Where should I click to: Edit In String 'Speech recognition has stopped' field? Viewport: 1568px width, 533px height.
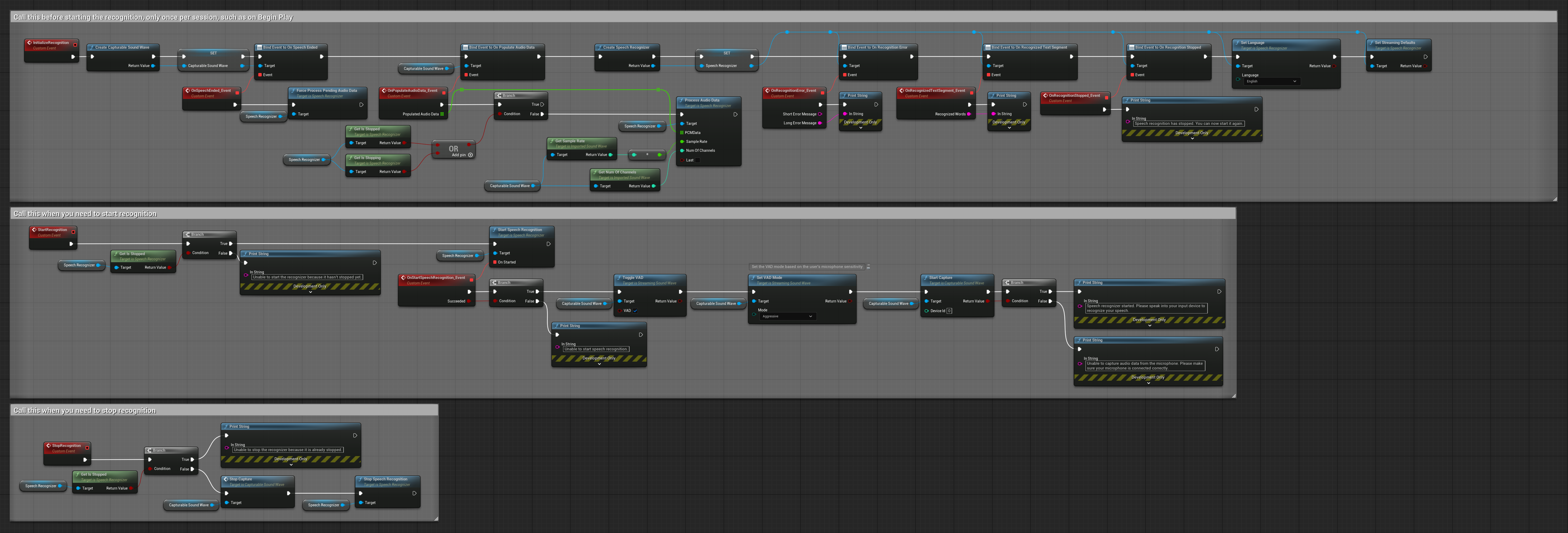point(1189,124)
